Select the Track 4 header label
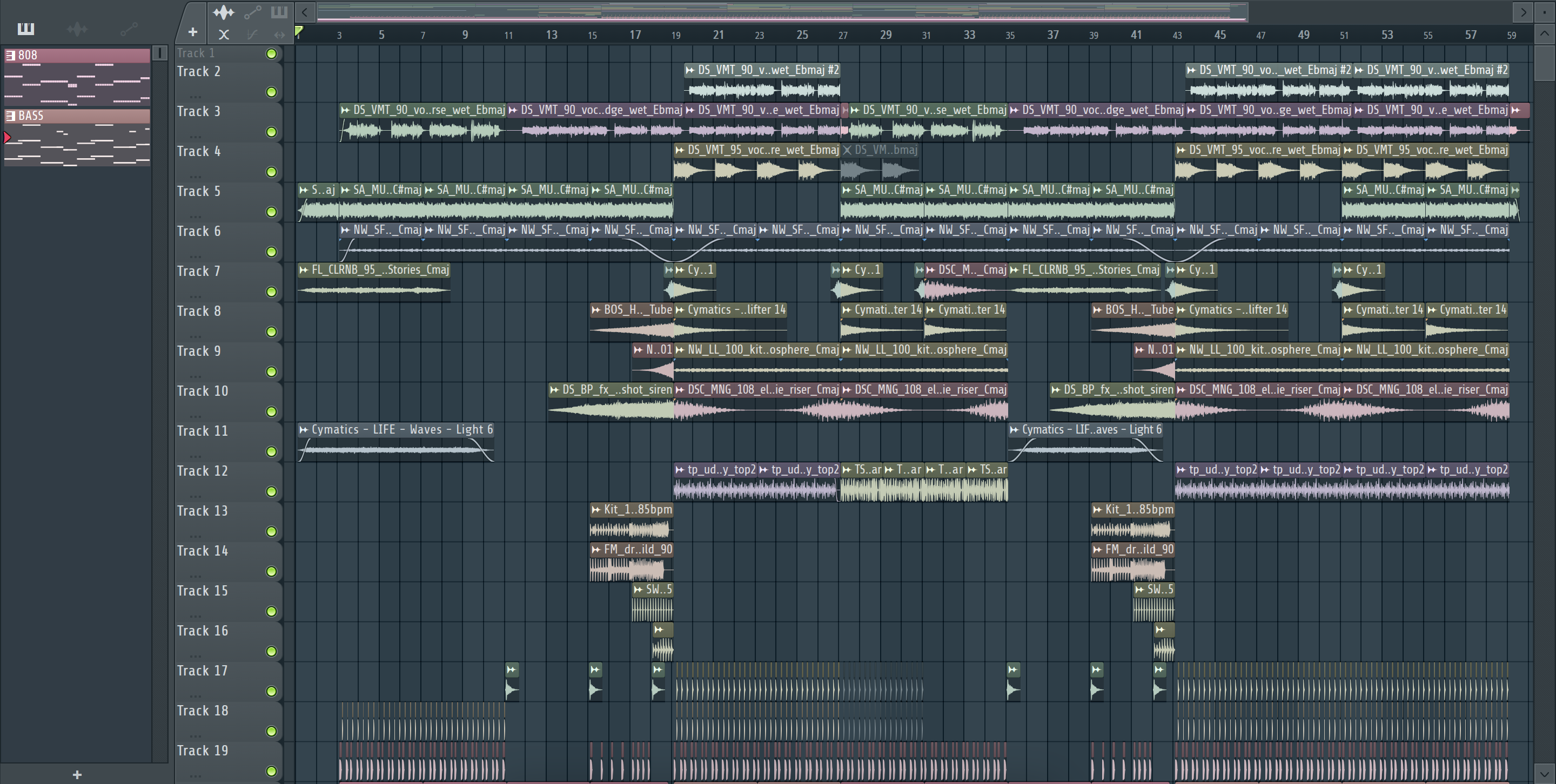This screenshot has height=784, width=1556. [x=199, y=152]
